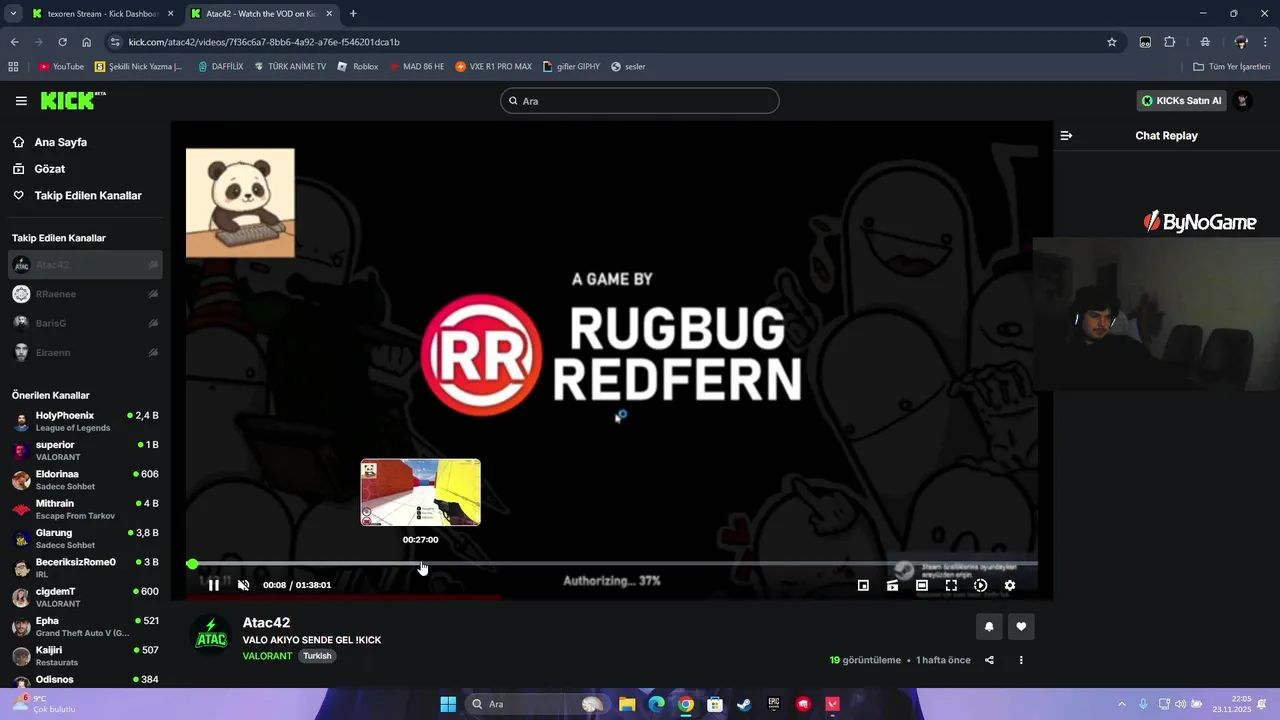Open a new browser tab
The height and width of the screenshot is (720, 1280).
(353, 14)
